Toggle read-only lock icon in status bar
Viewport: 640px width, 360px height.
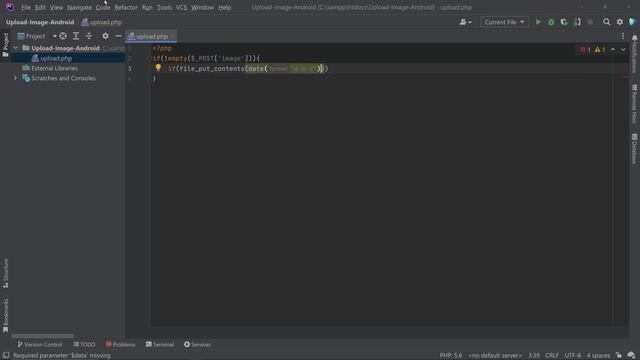[x=619, y=355]
